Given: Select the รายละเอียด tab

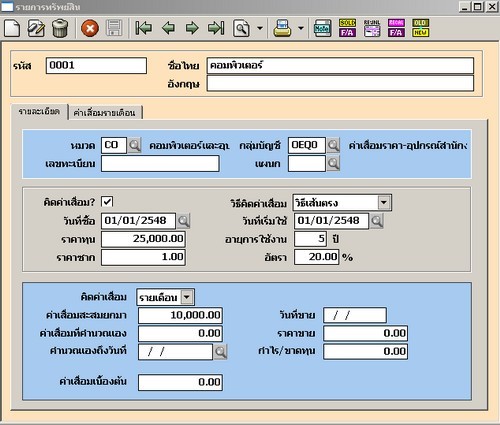Looking at the screenshot, I should tap(39, 111).
